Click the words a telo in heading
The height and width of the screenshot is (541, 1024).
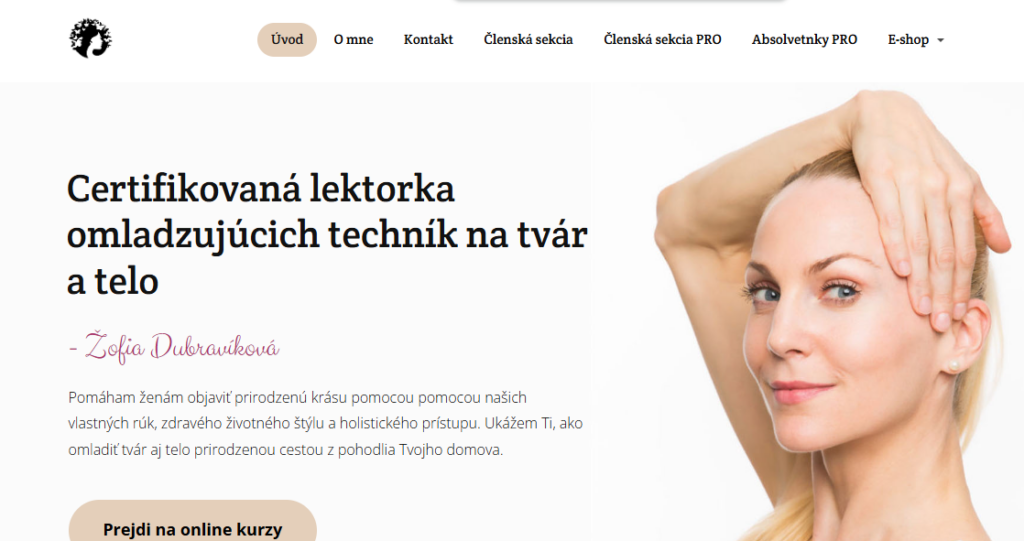[113, 282]
